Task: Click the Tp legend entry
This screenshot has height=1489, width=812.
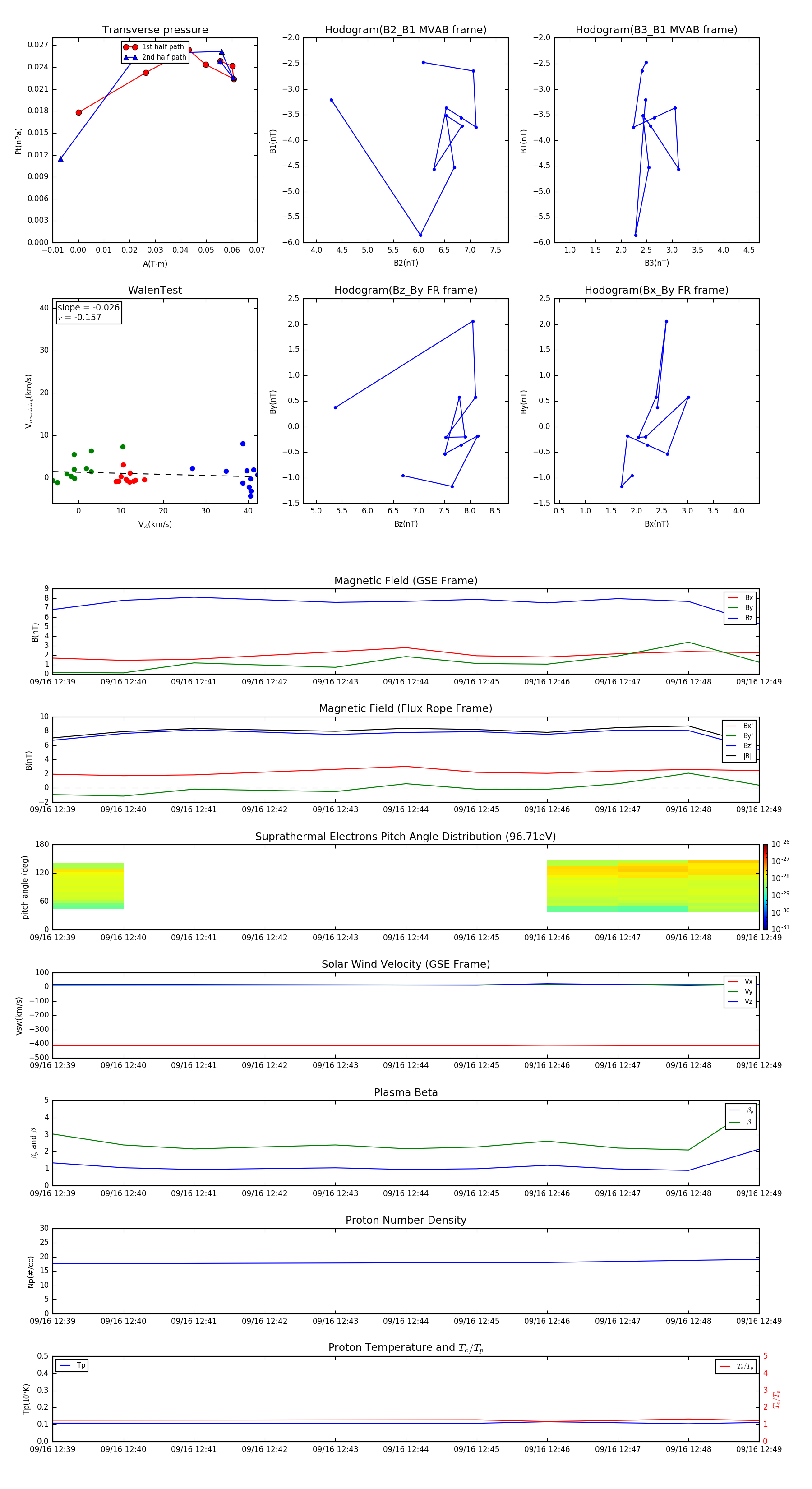Action: click(72, 1366)
